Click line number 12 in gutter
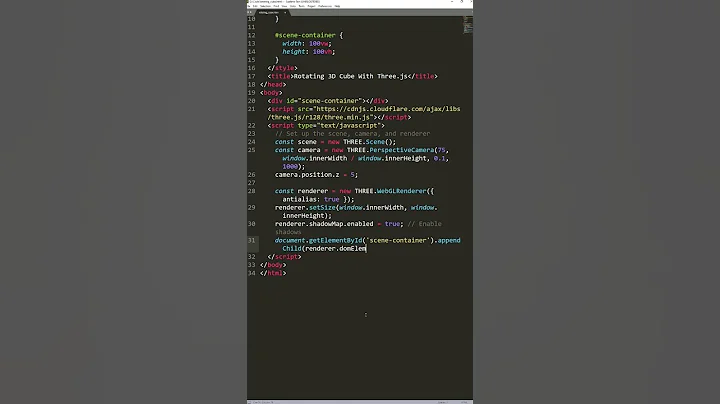720x404 pixels. 251,35
